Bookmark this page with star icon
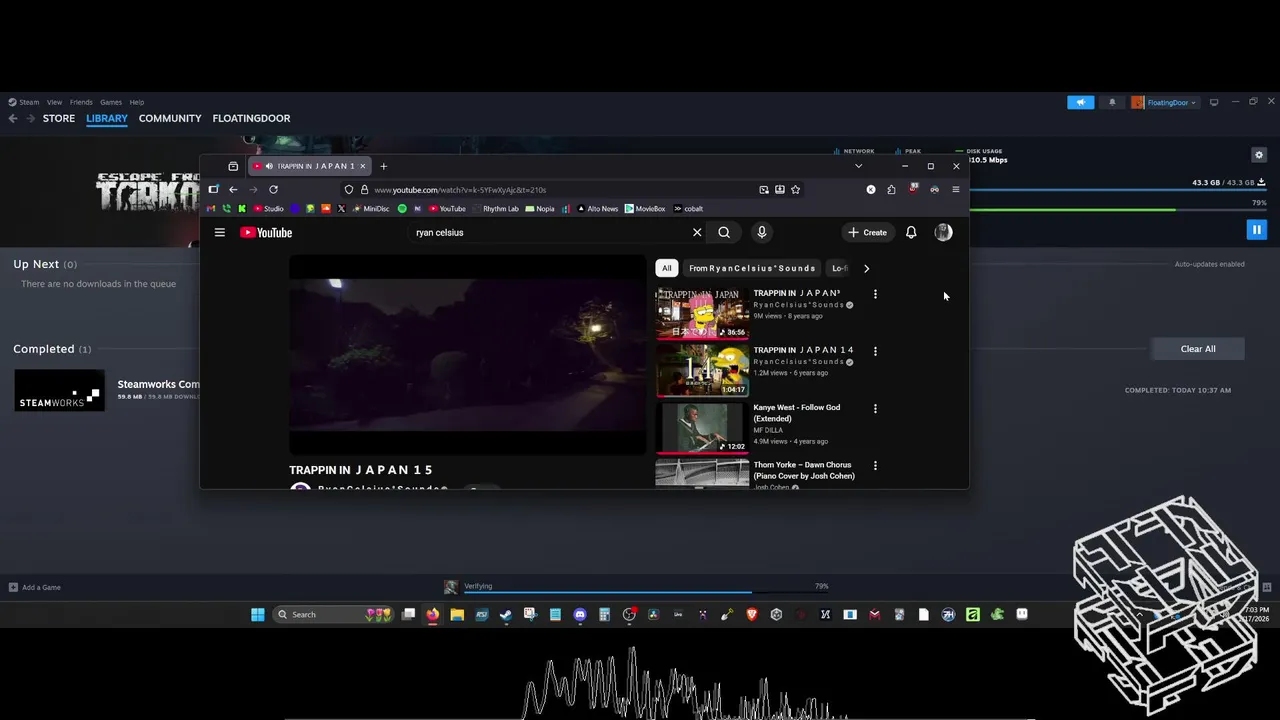 point(795,189)
